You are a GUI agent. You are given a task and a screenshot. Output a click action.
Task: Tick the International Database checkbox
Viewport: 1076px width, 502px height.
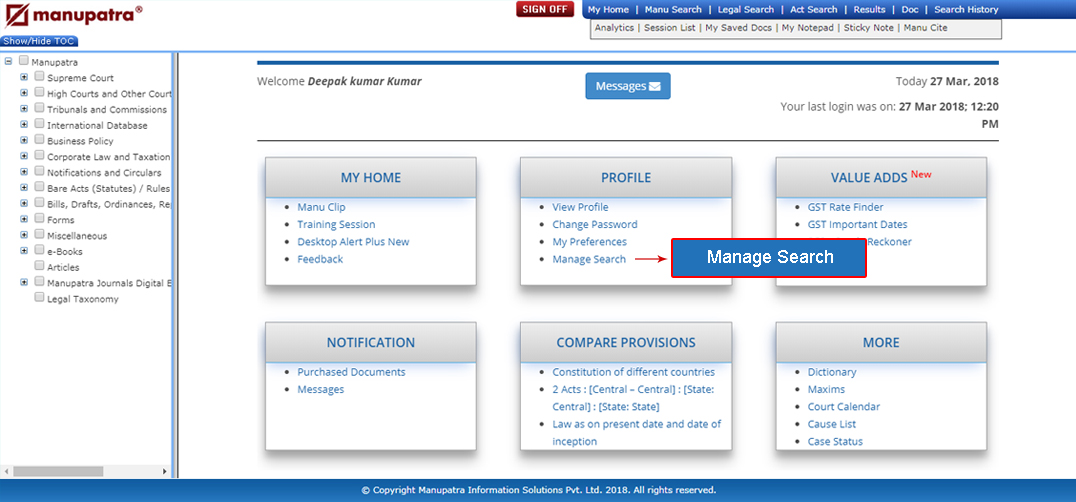click(39, 124)
